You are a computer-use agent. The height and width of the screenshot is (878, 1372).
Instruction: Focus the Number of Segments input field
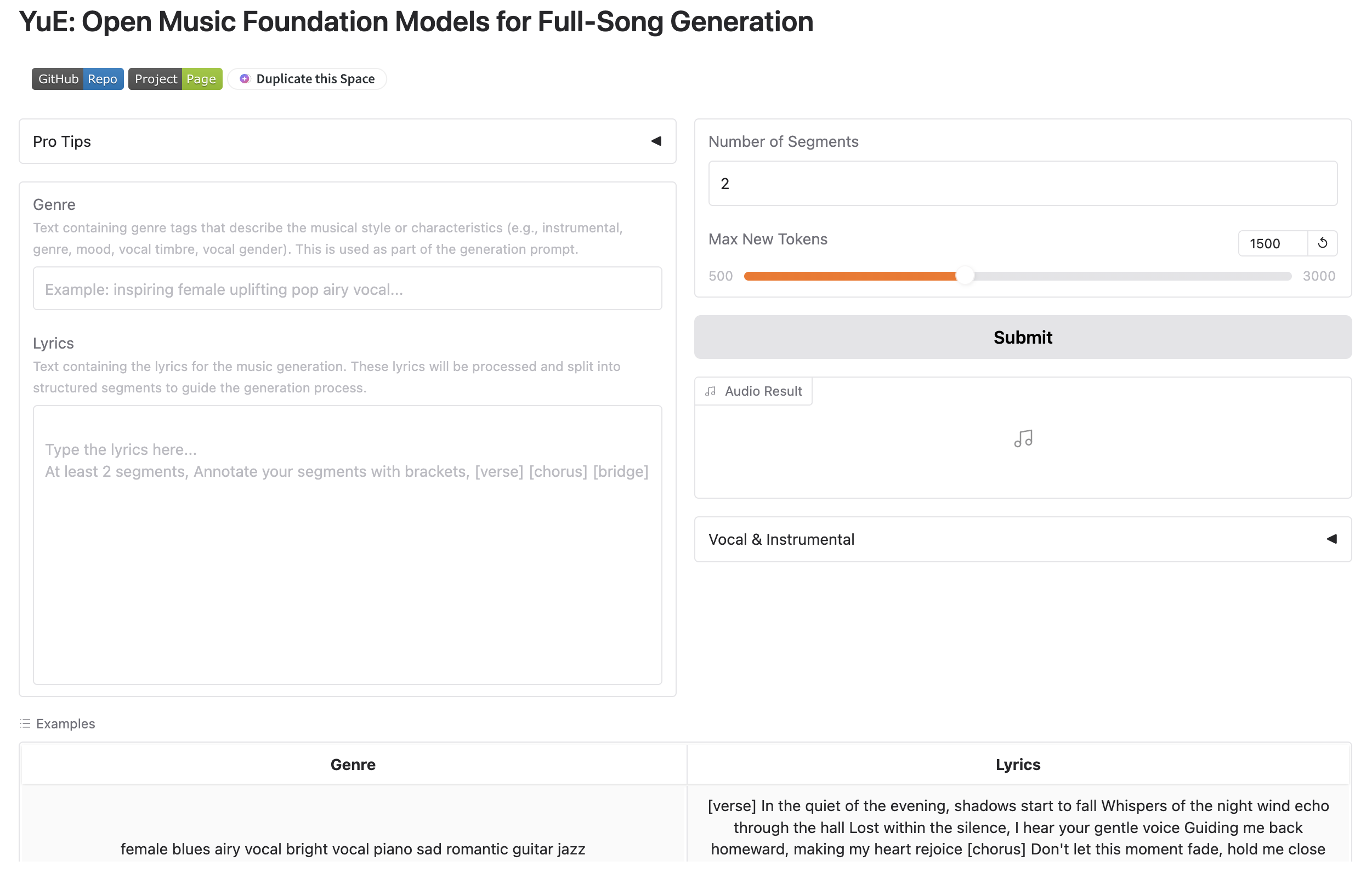pyautogui.click(x=1022, y=184)
